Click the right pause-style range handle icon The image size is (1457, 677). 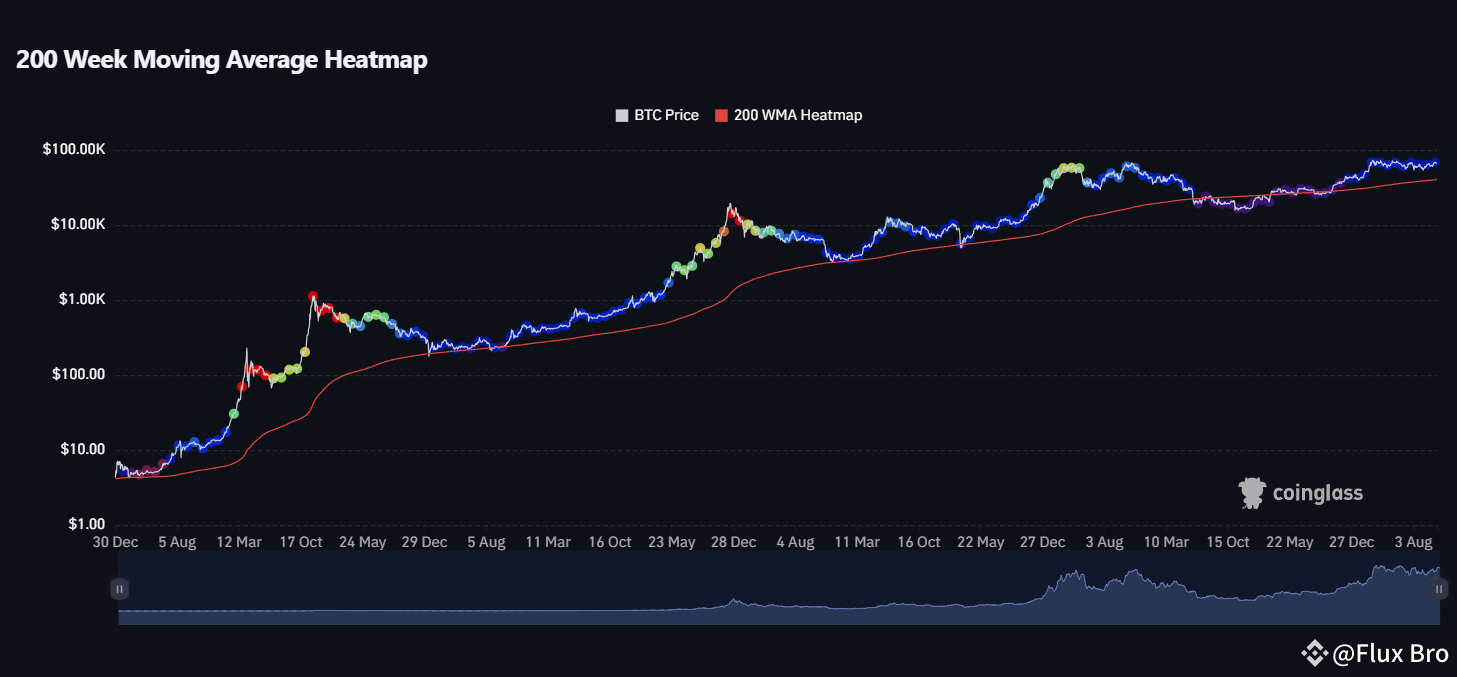pos(1438,588)
